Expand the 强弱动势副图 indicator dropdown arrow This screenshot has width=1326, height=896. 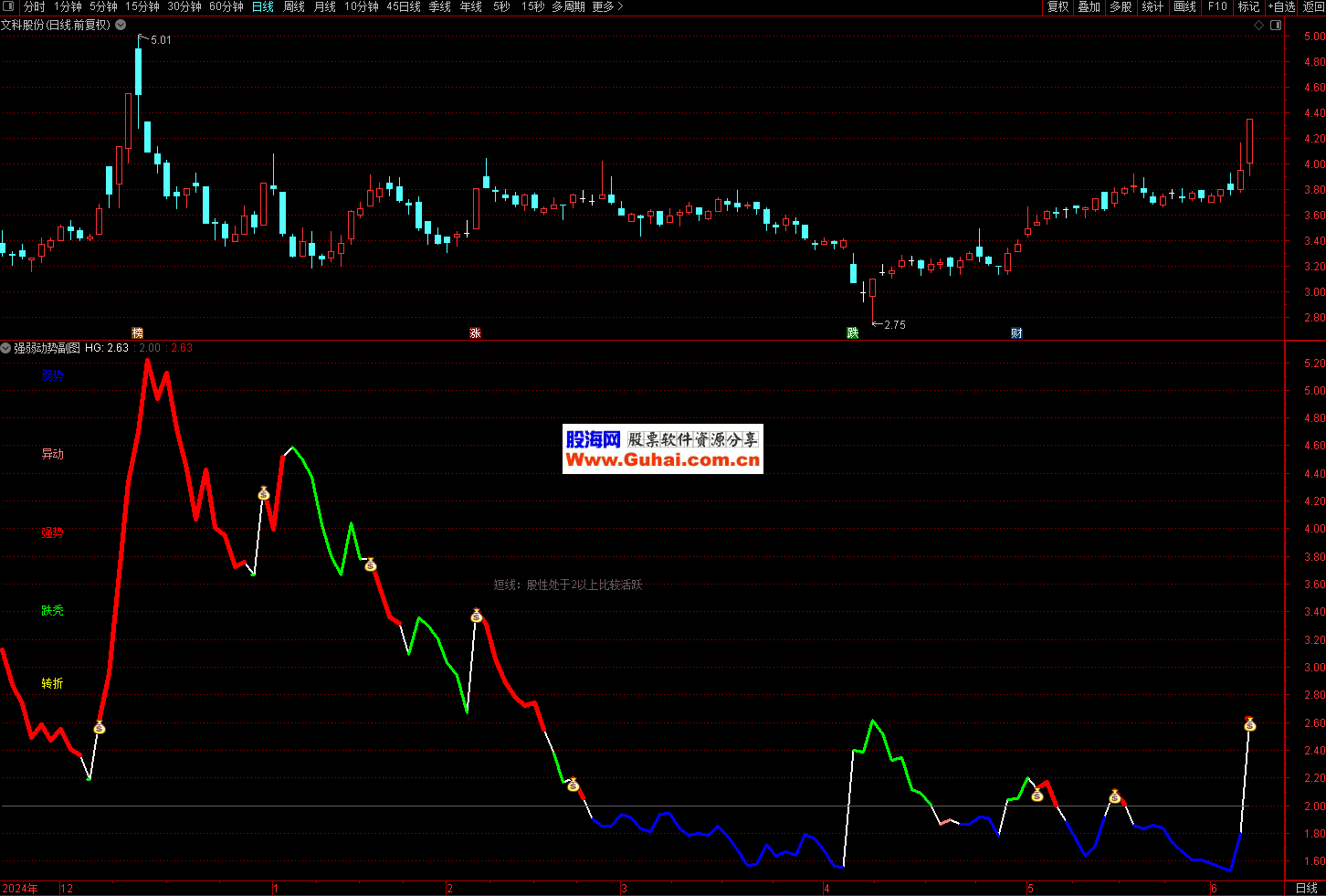[6, 348]
